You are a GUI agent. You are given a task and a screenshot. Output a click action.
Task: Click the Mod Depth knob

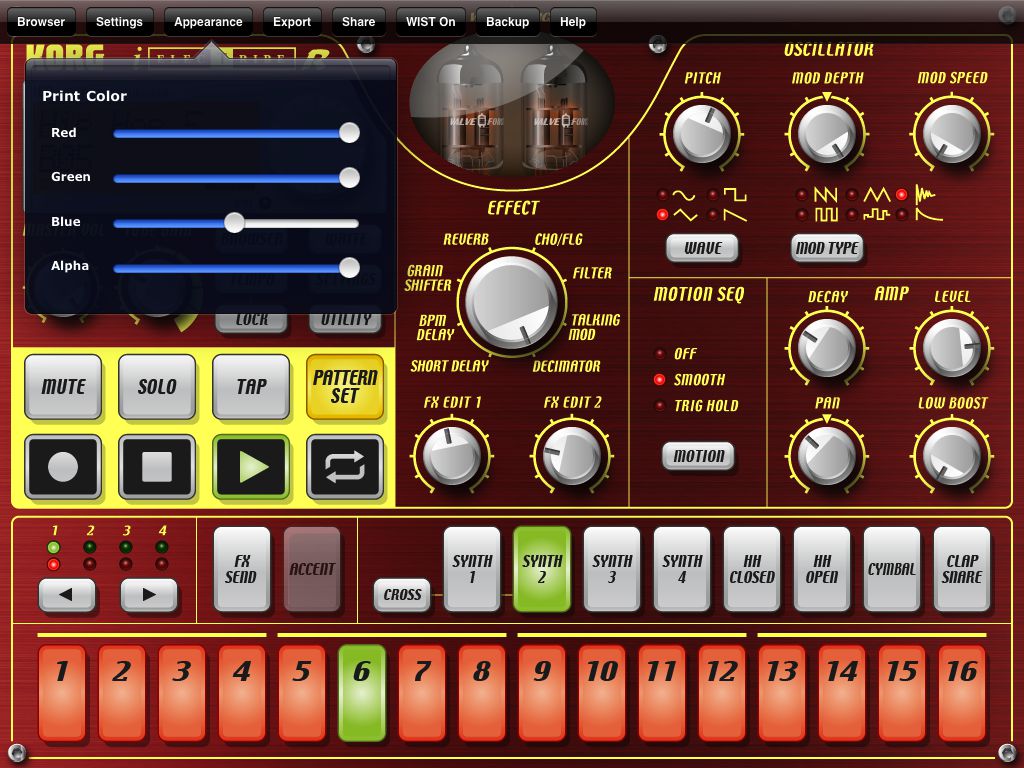(x=827, y=134)
